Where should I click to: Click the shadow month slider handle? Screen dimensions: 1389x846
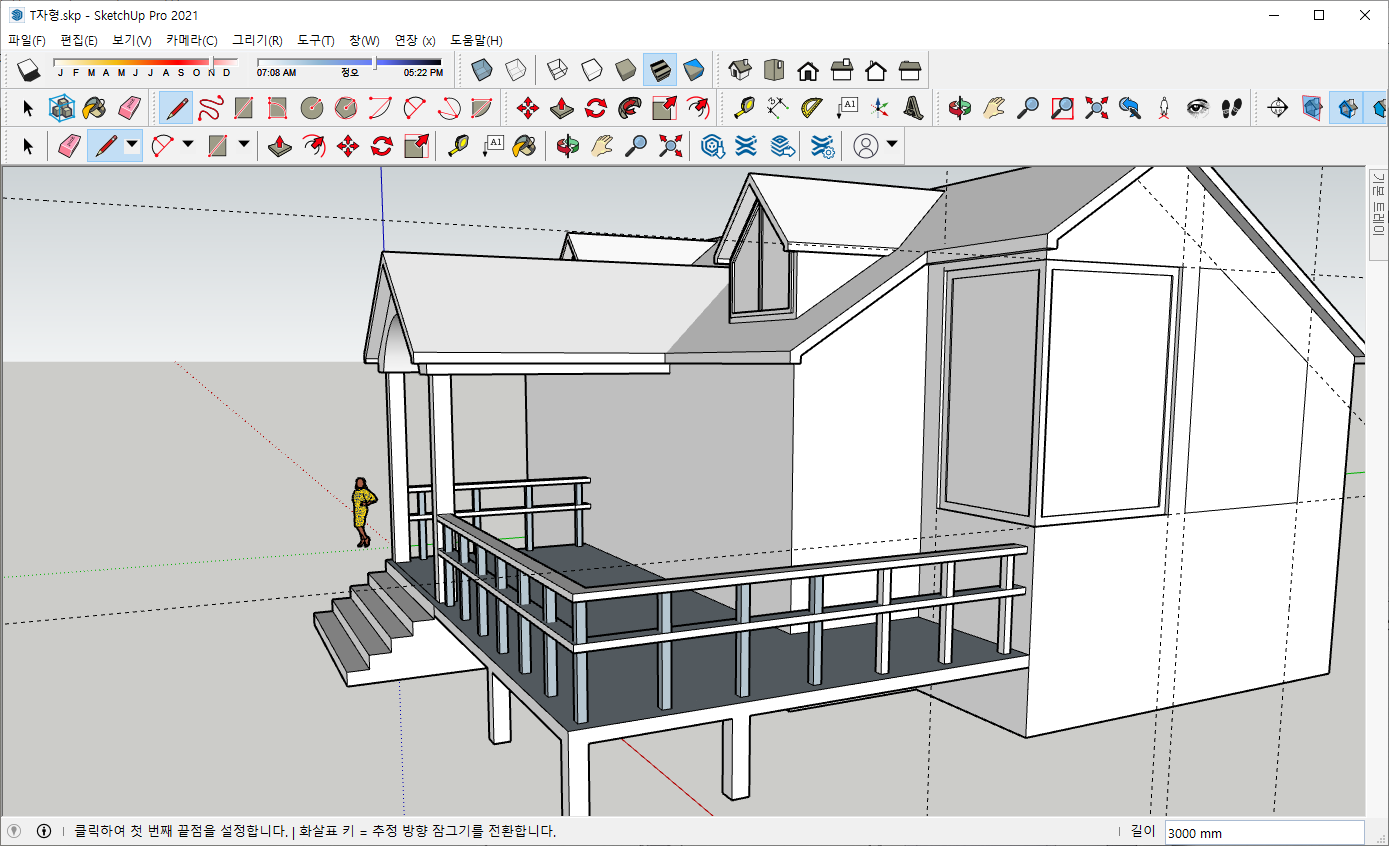pyautogui.click(x=211, y=63)
